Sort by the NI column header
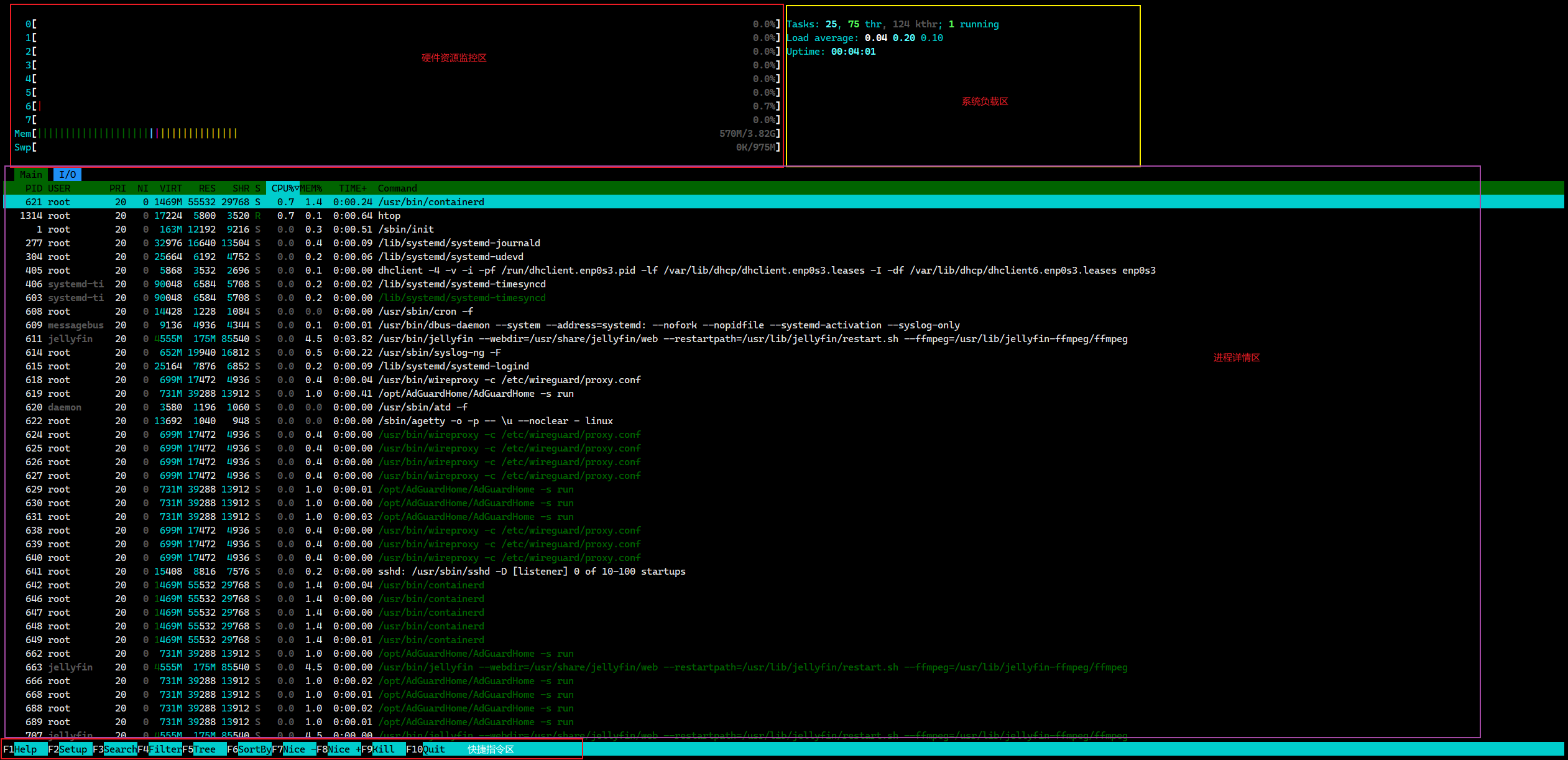1568x760 pixels. click(143, 188)
